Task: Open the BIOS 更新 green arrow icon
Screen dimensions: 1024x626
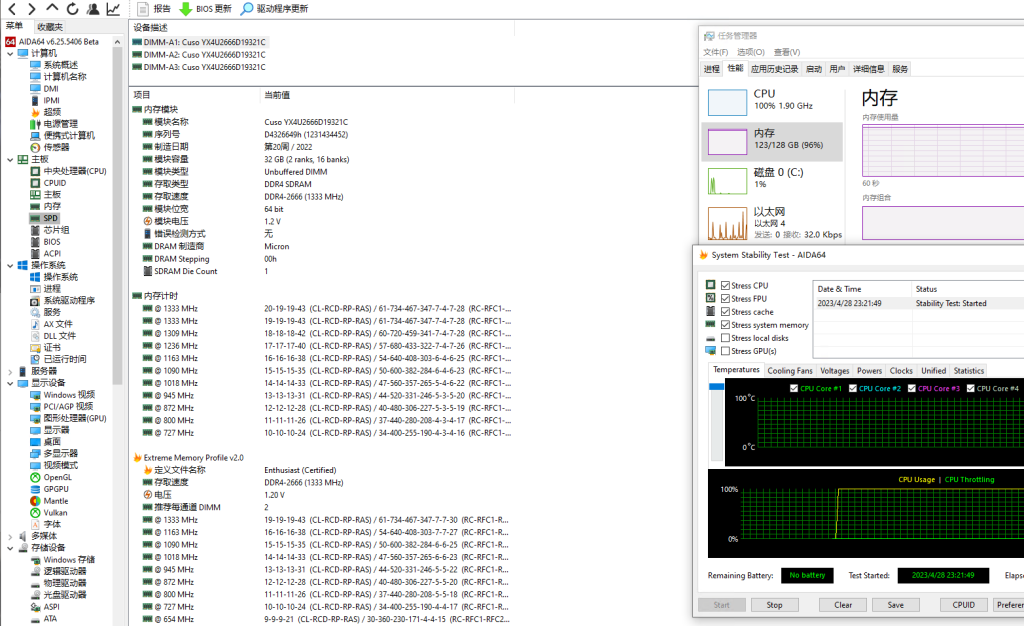Action: click(x=186, y=8)
